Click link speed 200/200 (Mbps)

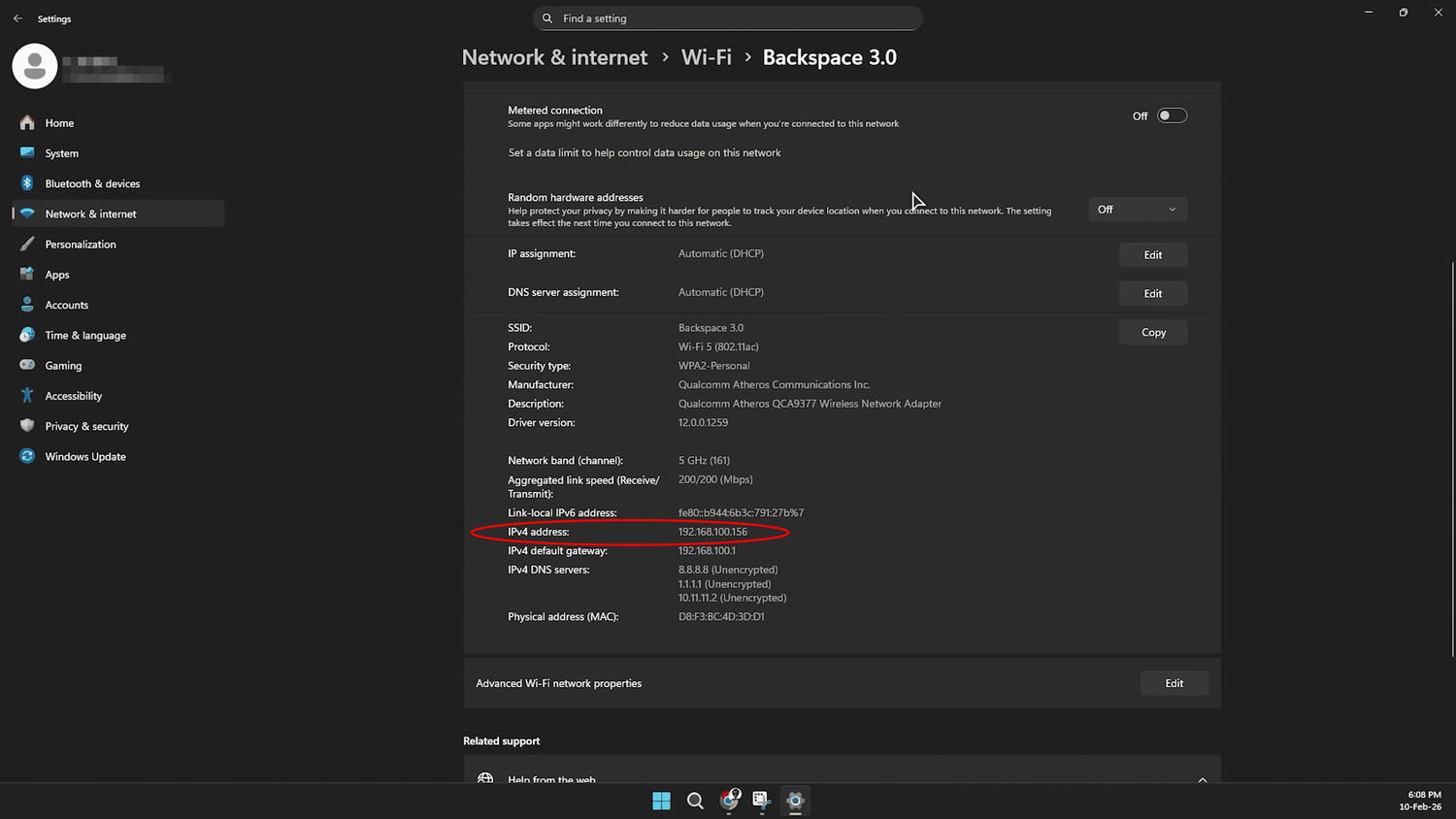click(x=715, y=479)
